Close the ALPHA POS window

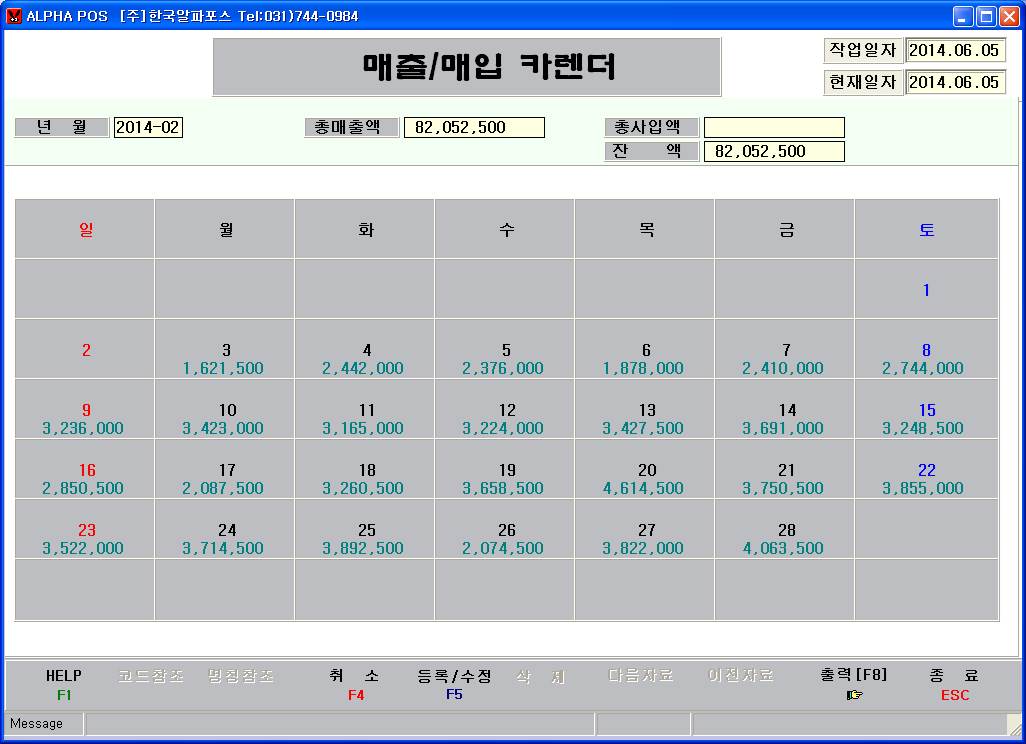pyautogui.click(x=1009, y=16)
